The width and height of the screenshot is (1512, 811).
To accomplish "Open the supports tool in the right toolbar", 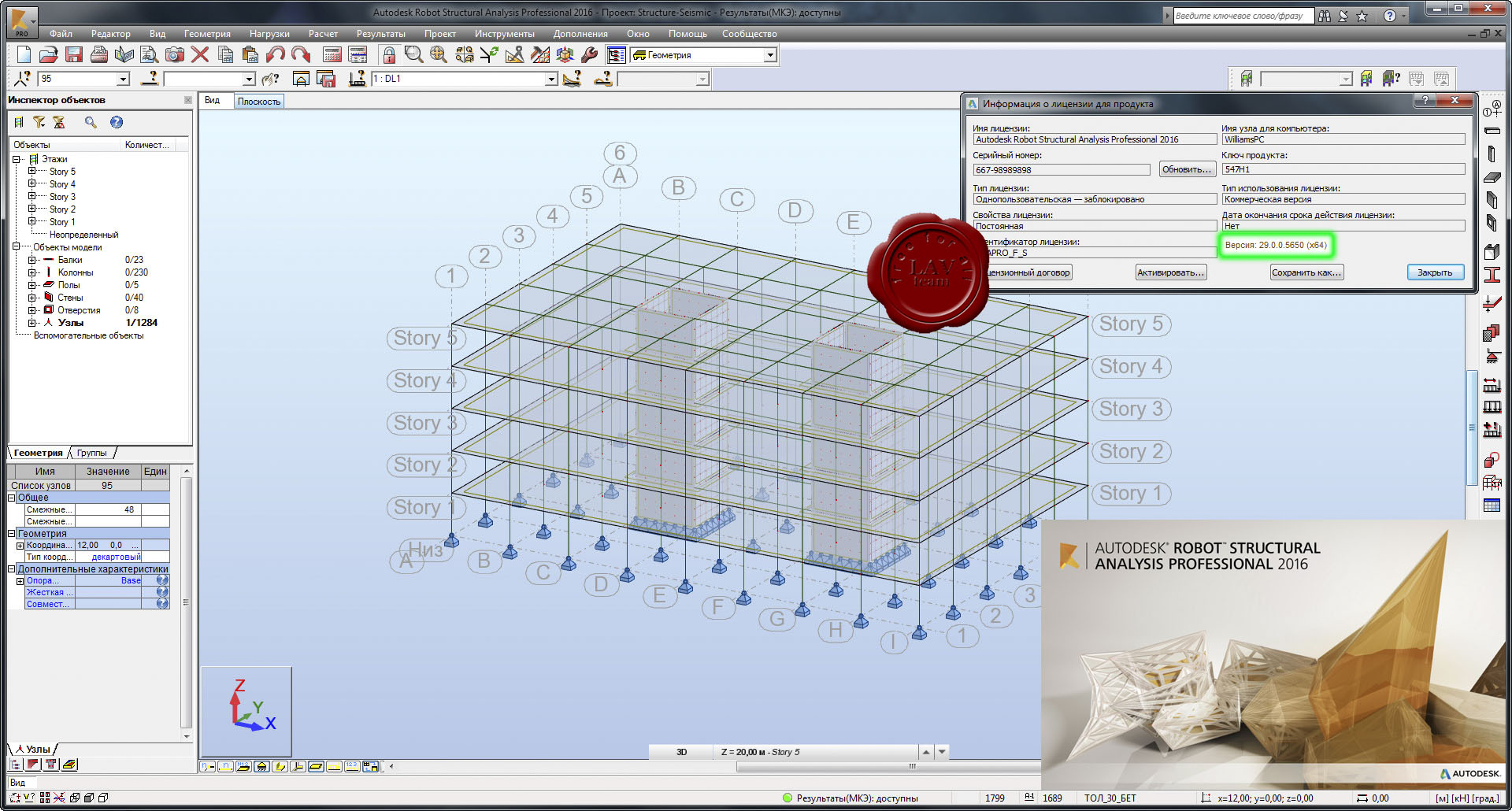I will tap(1492, 355).
